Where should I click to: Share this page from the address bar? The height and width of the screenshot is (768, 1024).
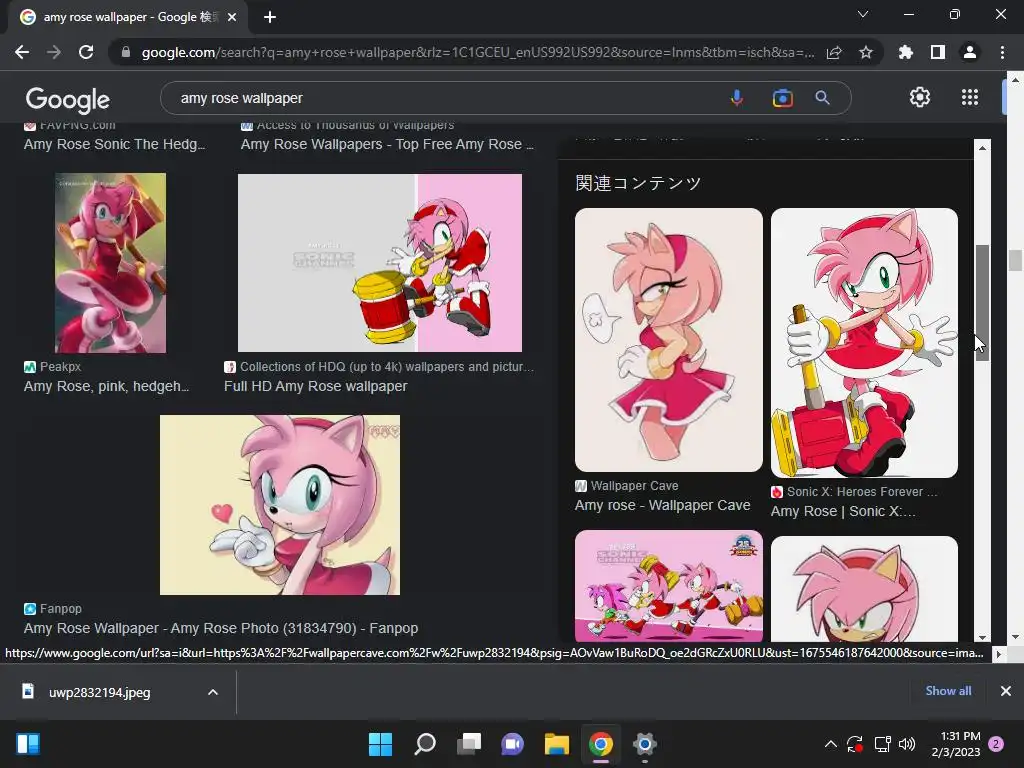[x=834, y=52]
